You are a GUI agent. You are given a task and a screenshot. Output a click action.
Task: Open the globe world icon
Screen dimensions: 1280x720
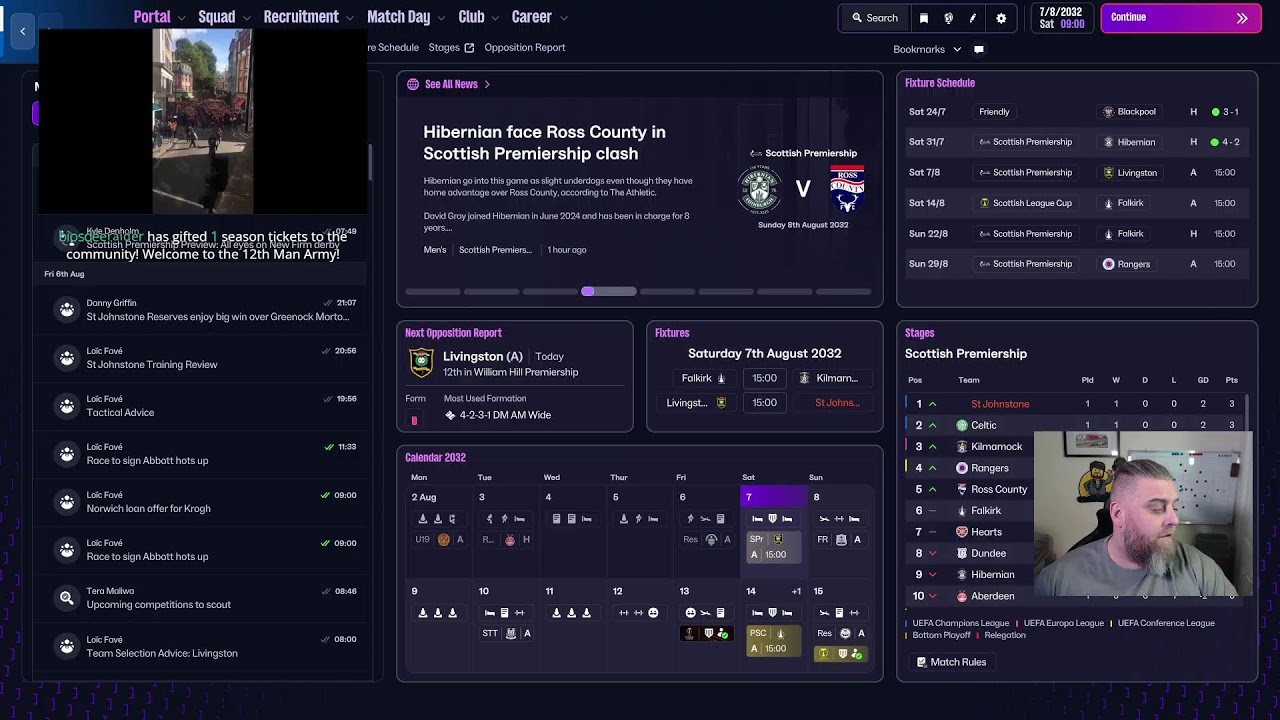point(948,18)
